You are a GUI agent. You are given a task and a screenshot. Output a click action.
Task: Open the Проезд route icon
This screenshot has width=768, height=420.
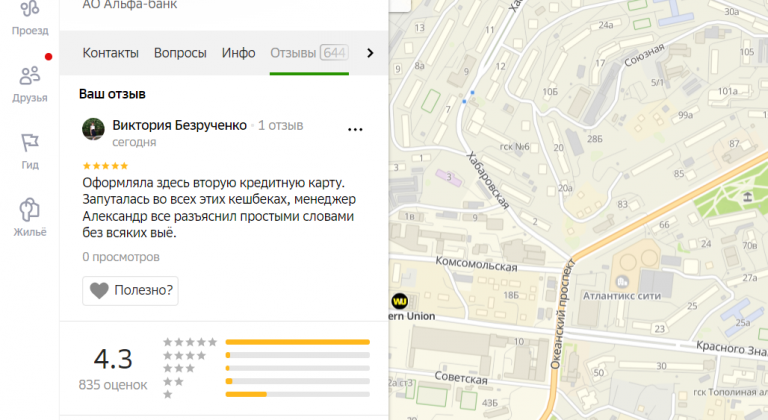30,10
